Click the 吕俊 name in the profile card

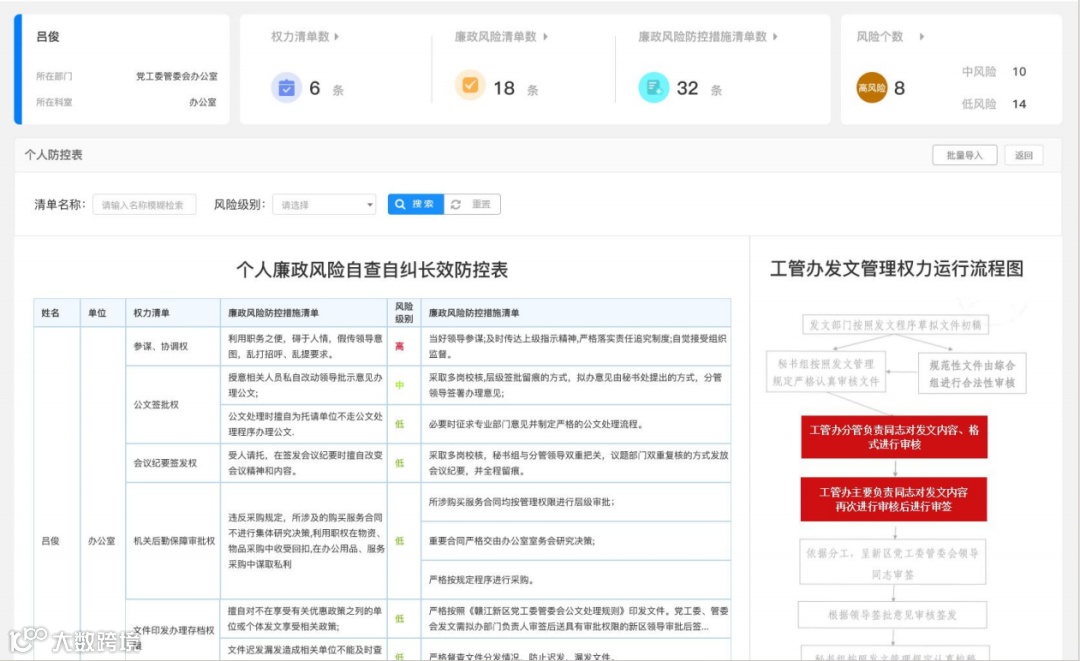pos(48,36)
